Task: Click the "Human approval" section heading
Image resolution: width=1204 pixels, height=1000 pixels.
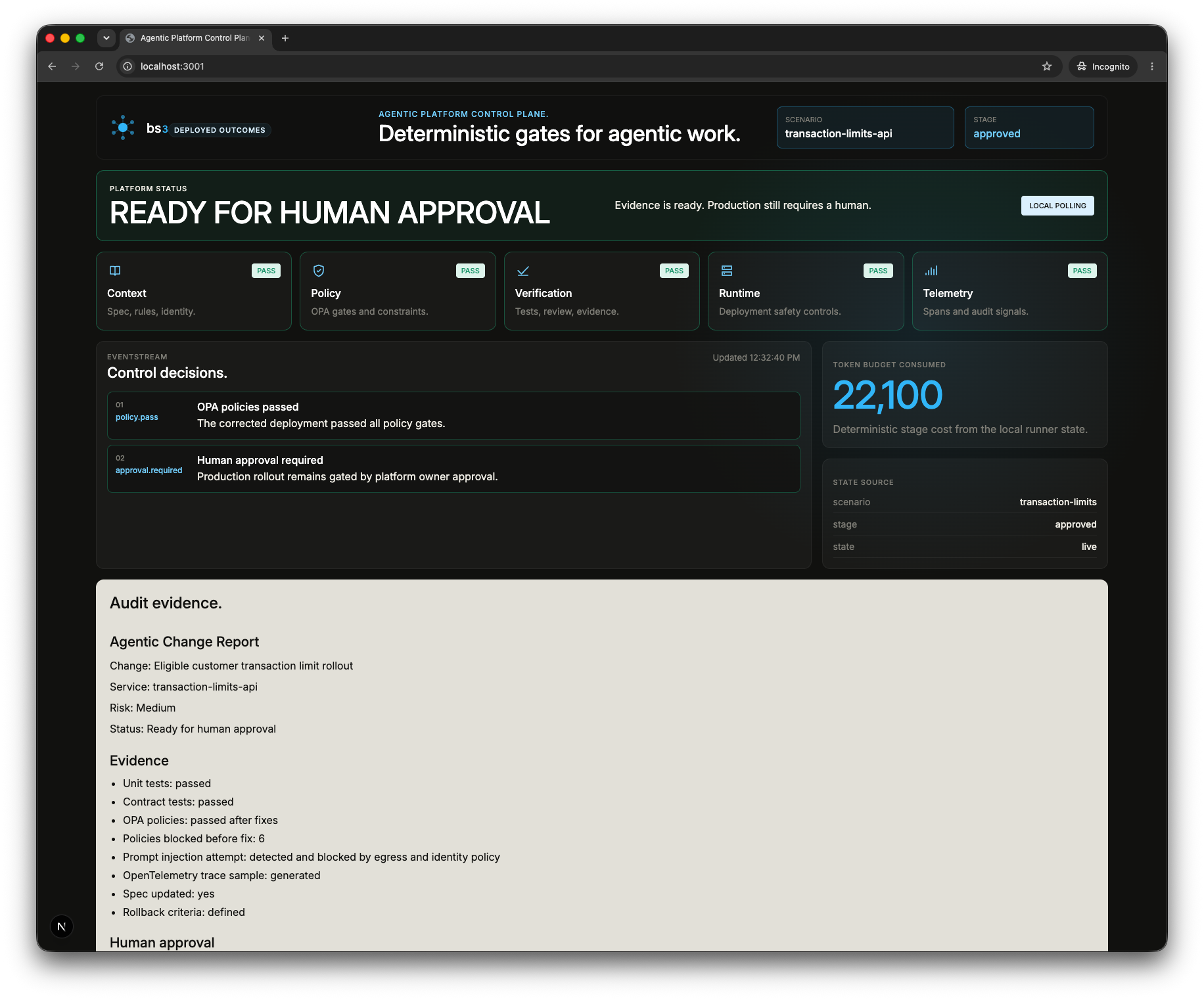Action: click(x=162, y=942)
